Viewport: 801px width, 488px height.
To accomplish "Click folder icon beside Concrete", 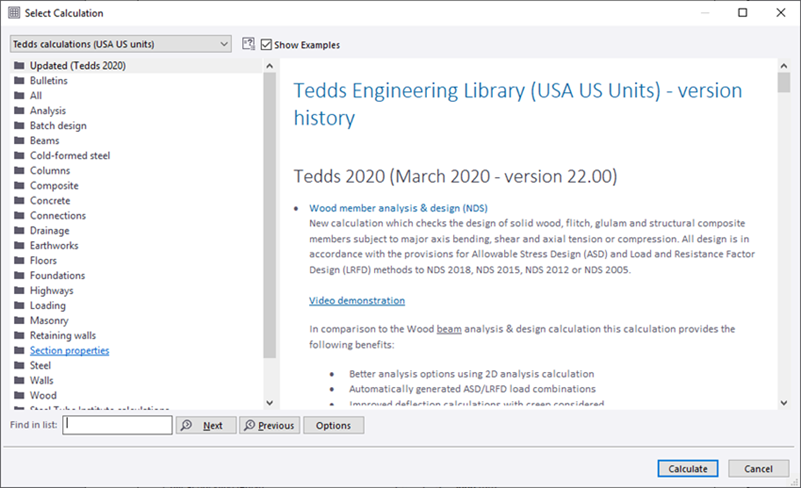I will 19,200.
